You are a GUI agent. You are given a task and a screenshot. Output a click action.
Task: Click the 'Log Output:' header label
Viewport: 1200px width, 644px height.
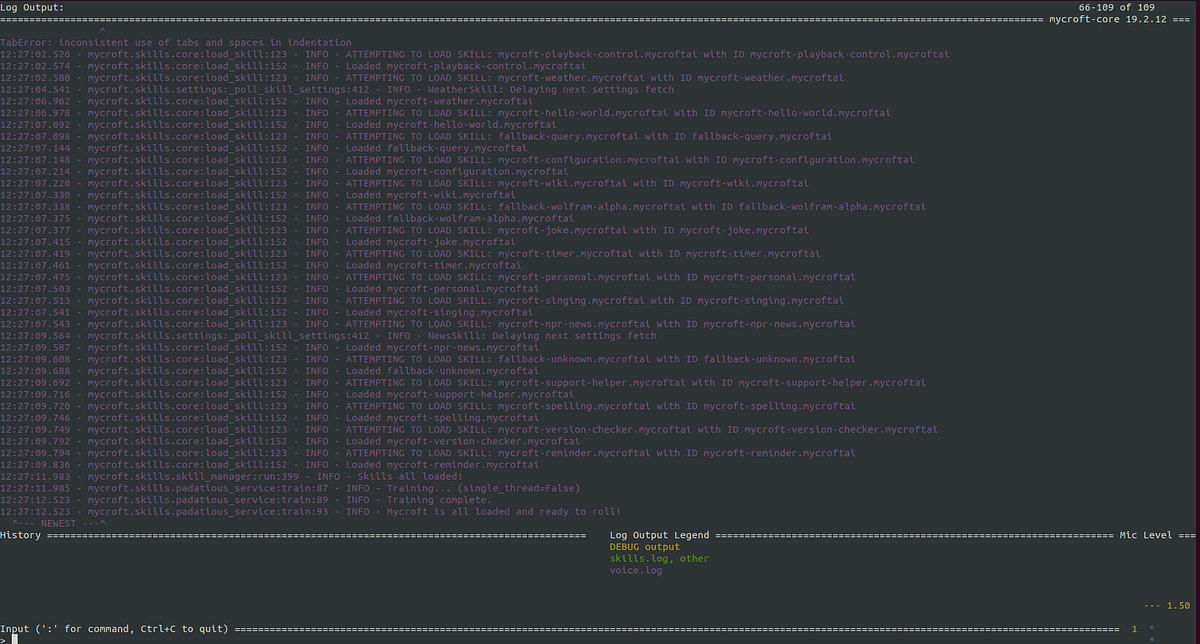[x=32, y=7]
